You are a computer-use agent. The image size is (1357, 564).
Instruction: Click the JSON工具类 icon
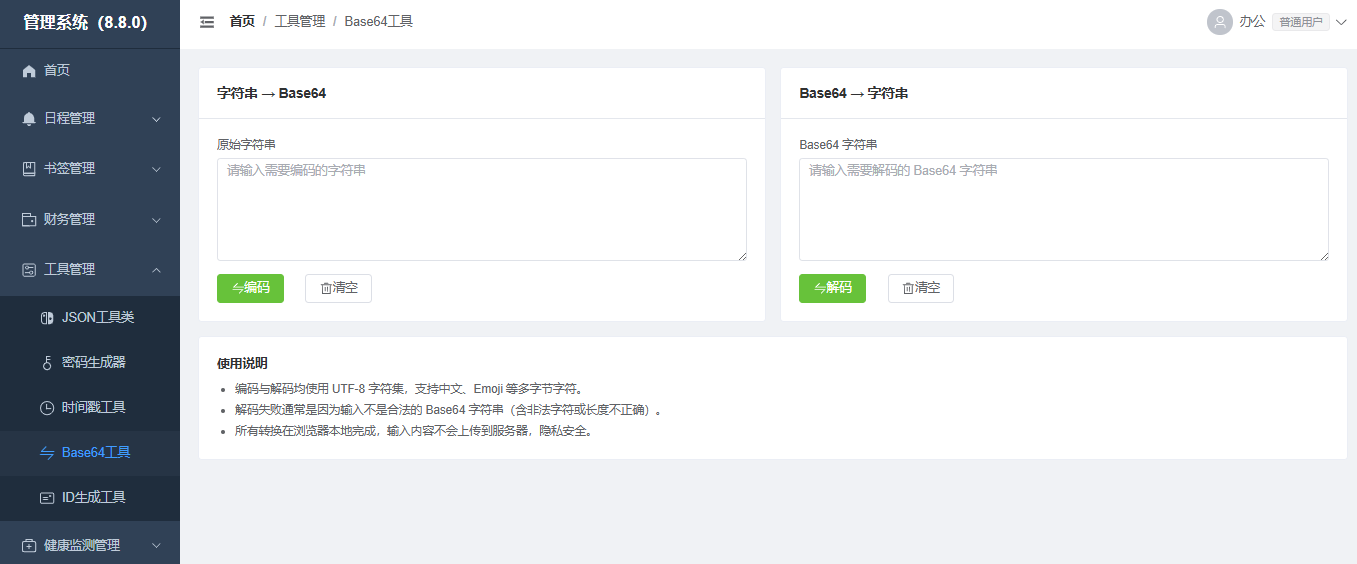47,318
